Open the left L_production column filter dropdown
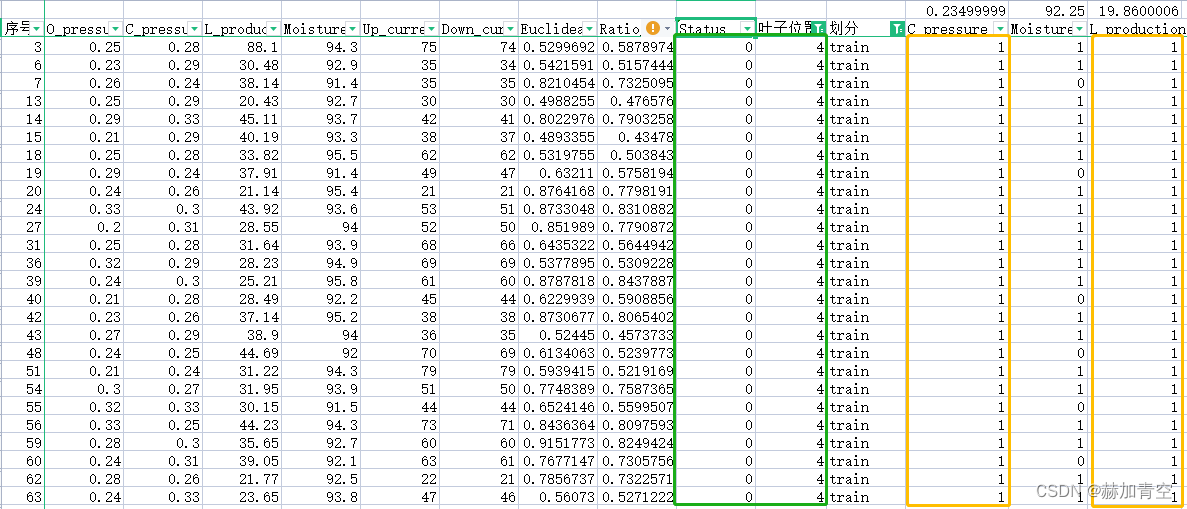The height and width of the screenshot is (509, 1187). coord(273,29)
